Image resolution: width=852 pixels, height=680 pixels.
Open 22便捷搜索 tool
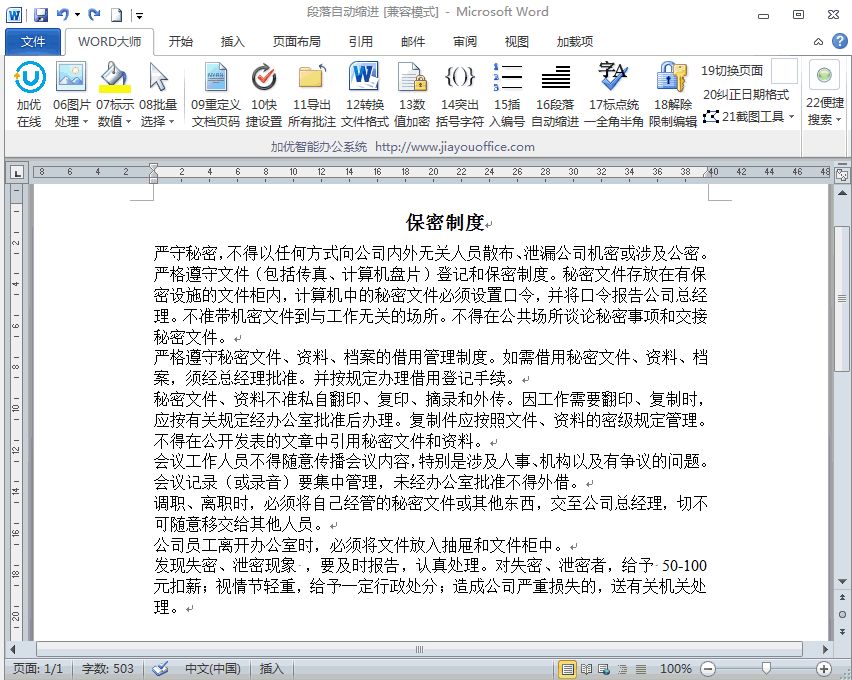coord(824,92)
